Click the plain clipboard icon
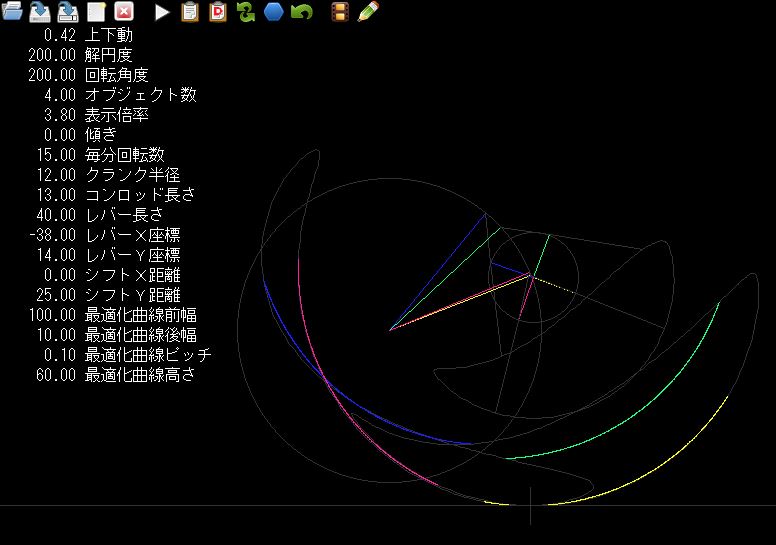Image resolution: width=776 pixels, height=545 pixels. pos(190,11)
